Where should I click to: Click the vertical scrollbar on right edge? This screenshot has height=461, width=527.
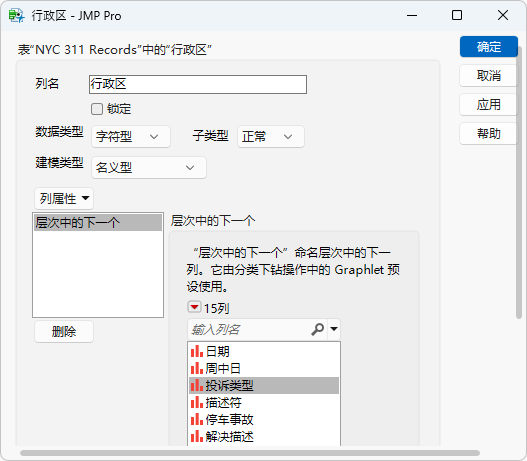[519, 183]
